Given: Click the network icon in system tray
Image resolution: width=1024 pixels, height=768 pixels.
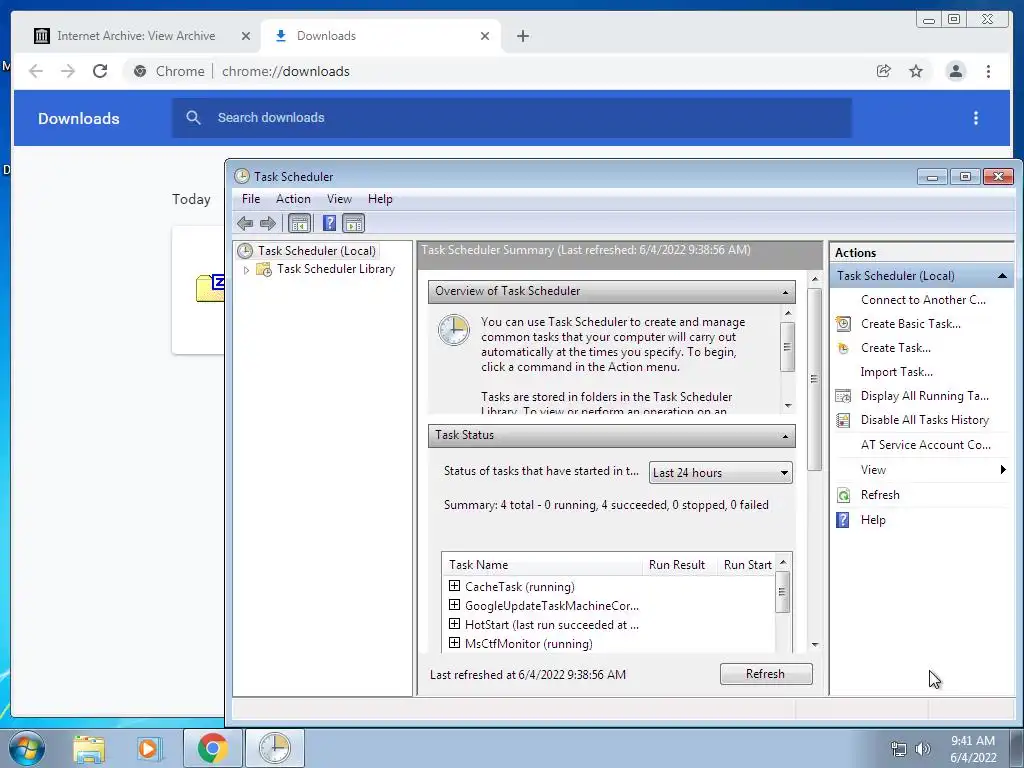Looking at the screenshot, I should point(899,749).
